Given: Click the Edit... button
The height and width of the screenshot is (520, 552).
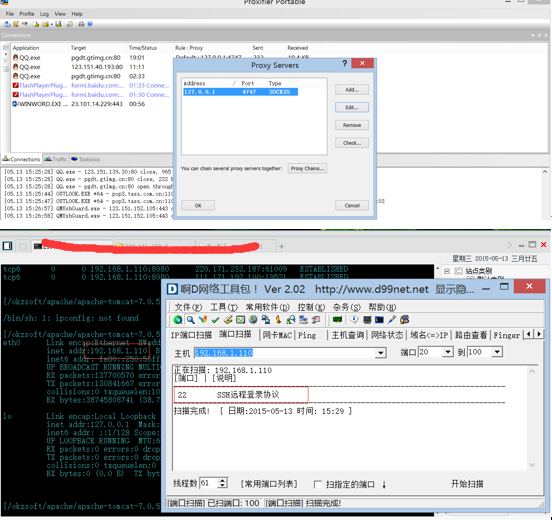Looking at the screenshot, I should [352, 107].
